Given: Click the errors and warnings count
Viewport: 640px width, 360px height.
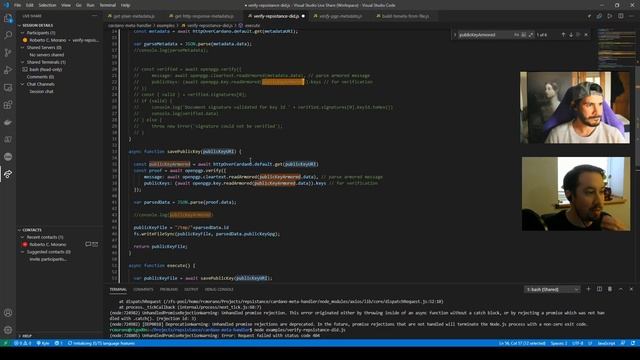Looking at the screenshot, I should tap(23, 343).
